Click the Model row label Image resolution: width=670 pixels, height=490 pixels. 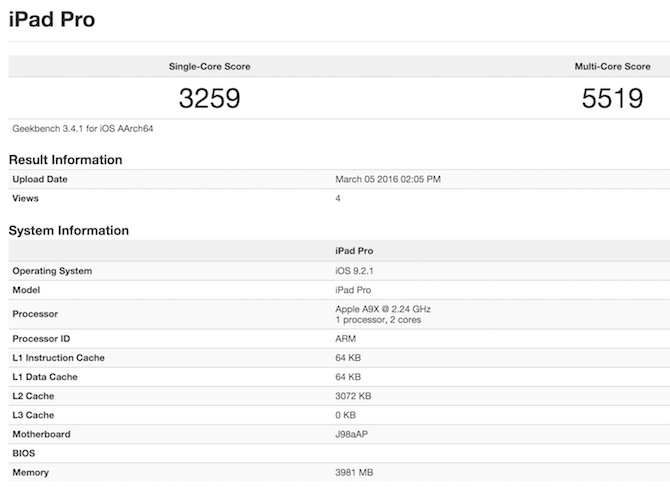[27, 290]
